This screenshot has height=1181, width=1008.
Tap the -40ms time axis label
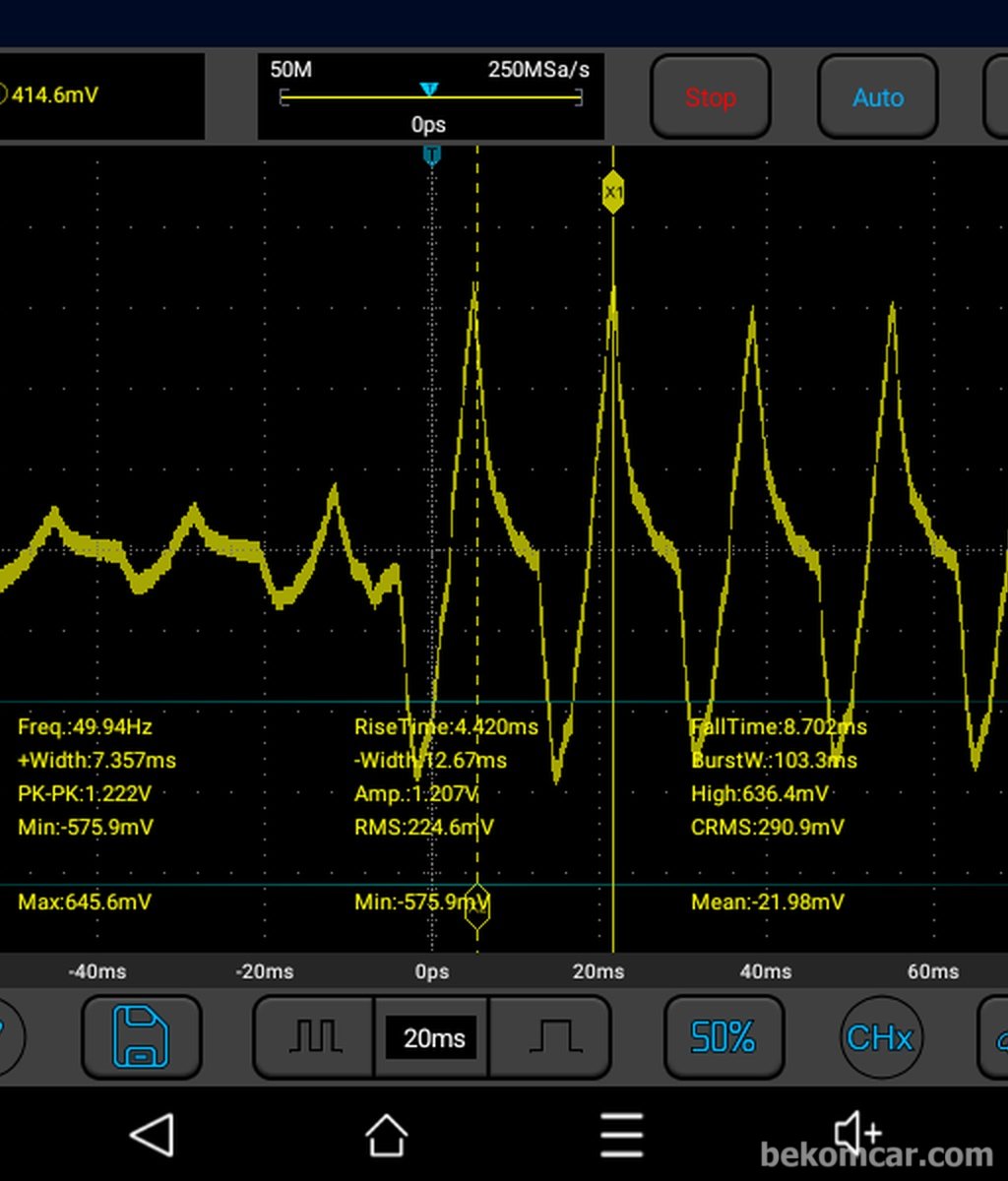[x=96, y=971]
